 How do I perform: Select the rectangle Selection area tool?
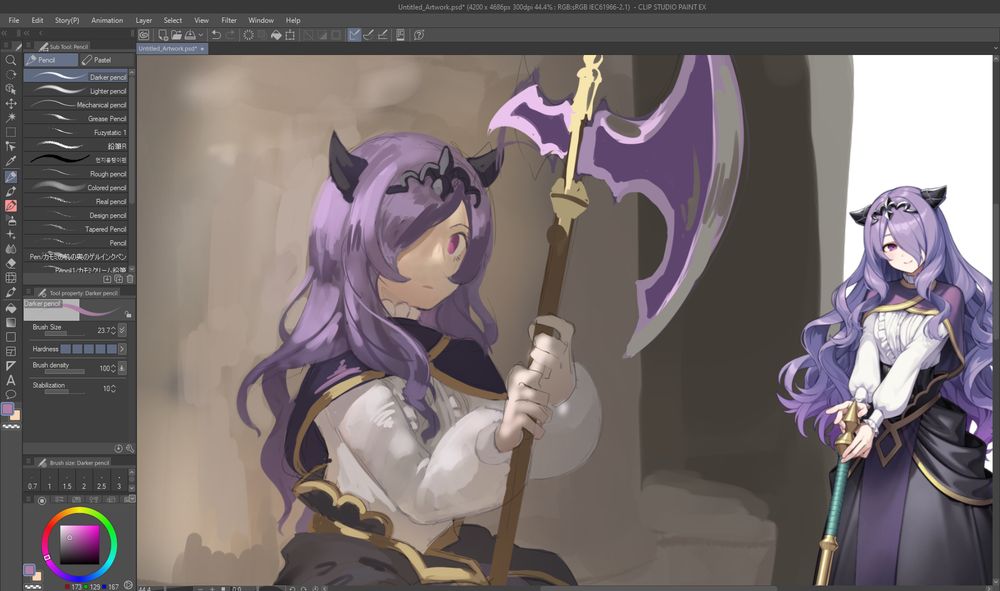(x=11, y=132)
